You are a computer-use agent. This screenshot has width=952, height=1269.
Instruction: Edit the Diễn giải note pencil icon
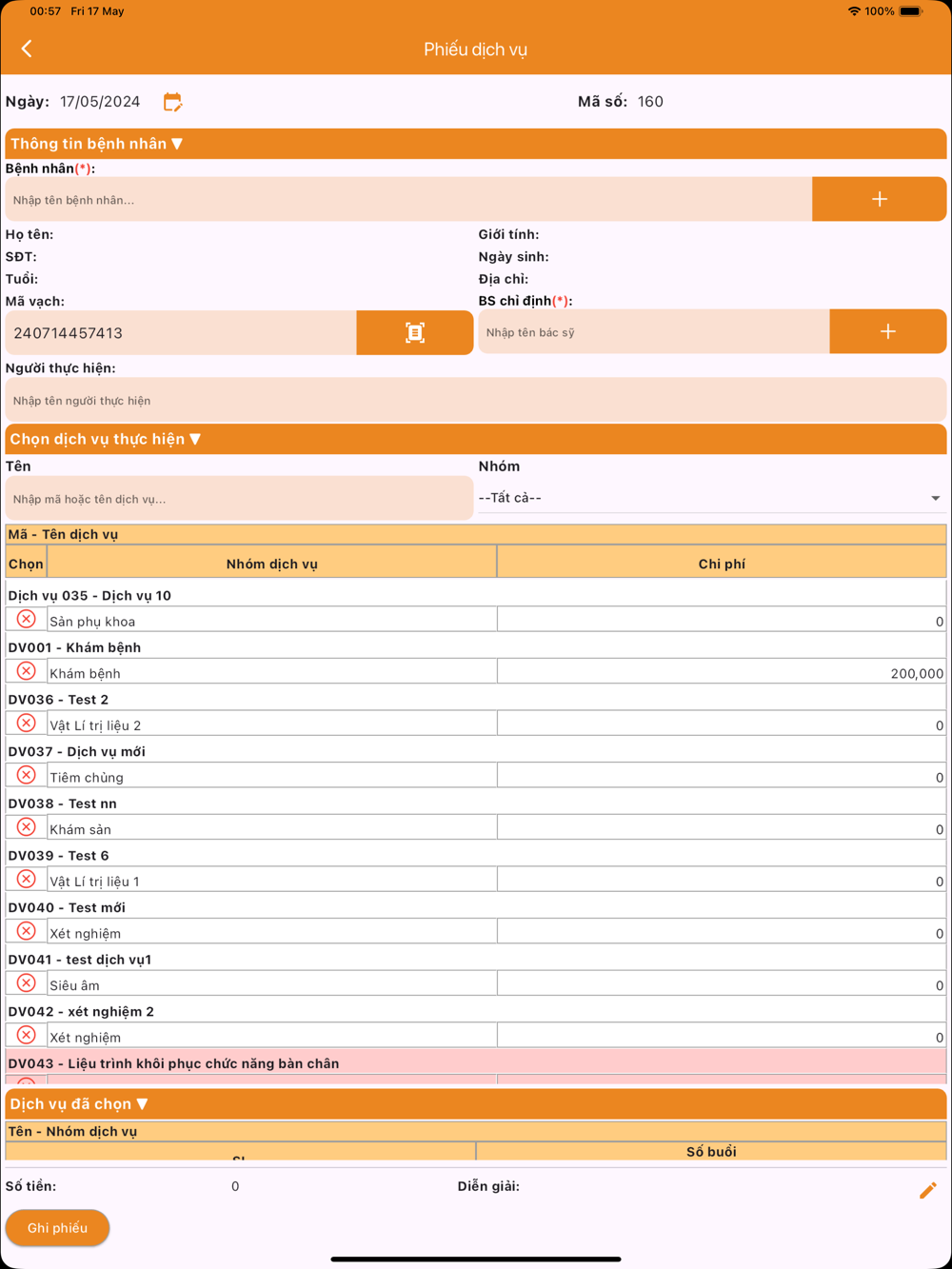pos(927,1190)
